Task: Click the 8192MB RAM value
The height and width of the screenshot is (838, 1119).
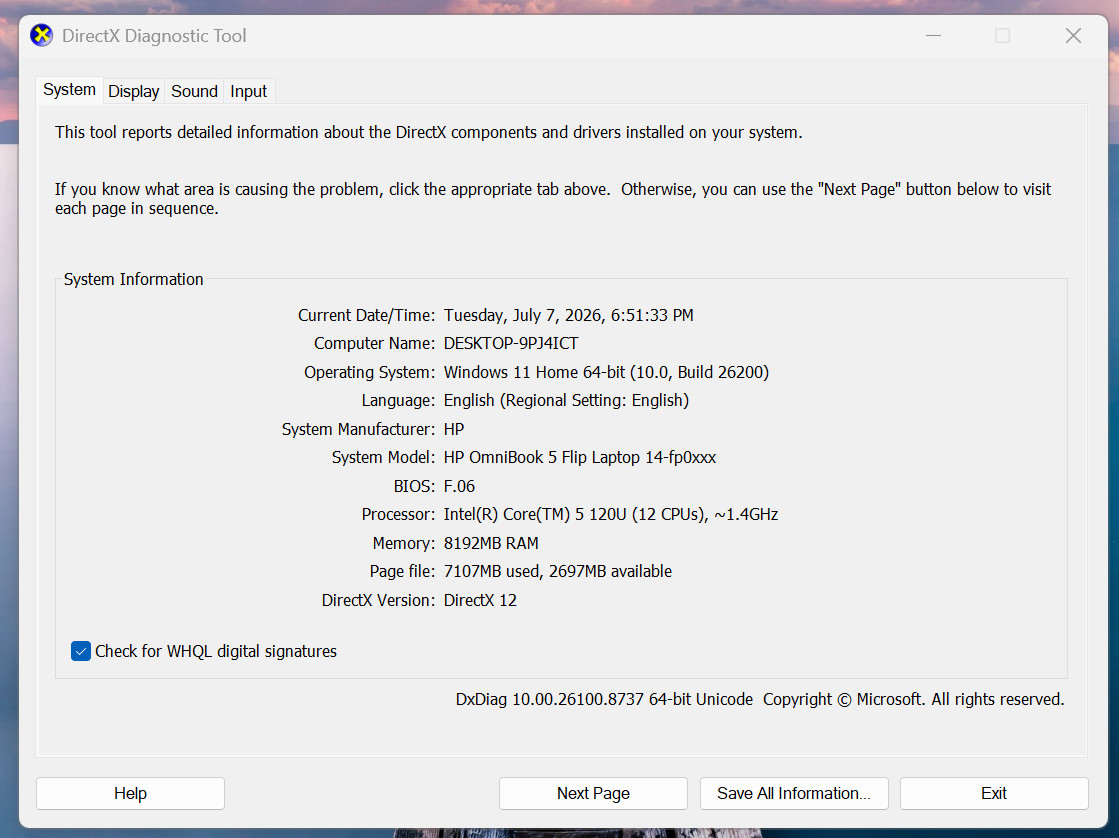Action: coord(491,543)
